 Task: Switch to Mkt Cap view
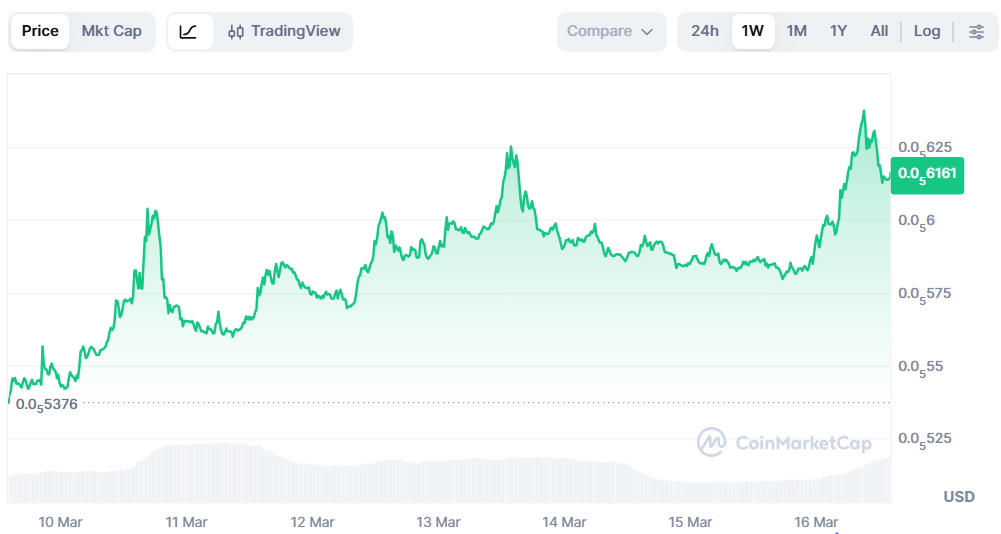coord(112,31)
